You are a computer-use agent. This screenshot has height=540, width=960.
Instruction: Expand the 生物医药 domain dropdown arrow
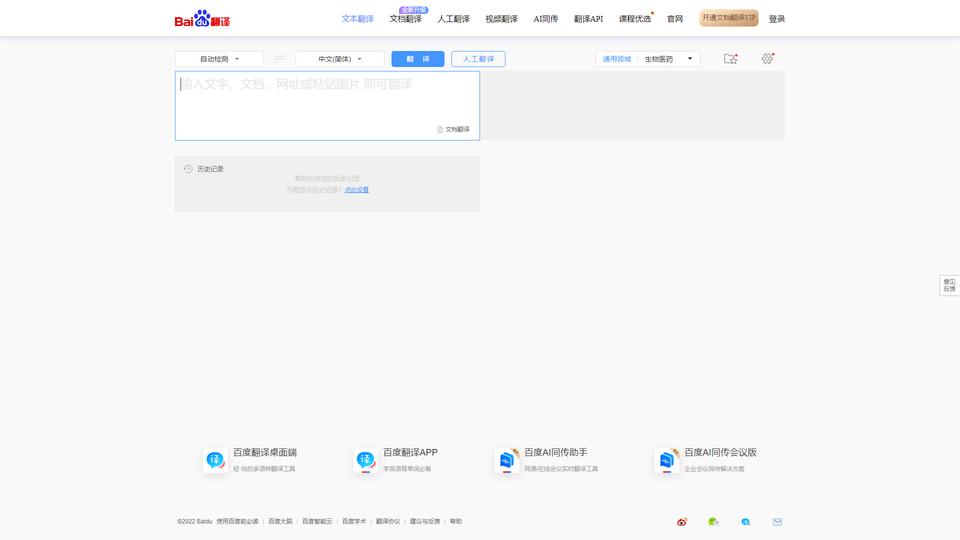(690, 59)
